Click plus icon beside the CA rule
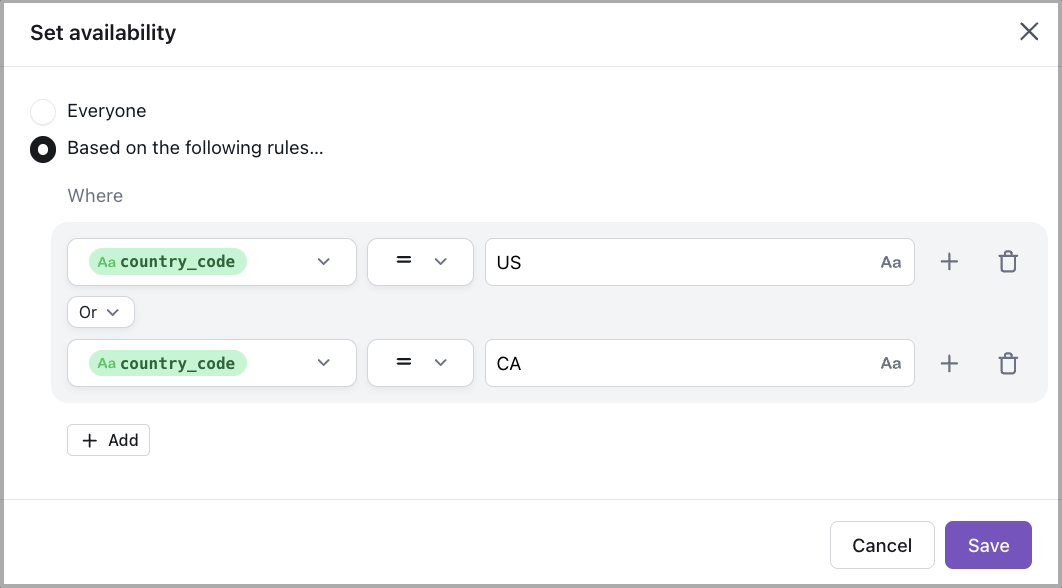 [x=949, y=364]
